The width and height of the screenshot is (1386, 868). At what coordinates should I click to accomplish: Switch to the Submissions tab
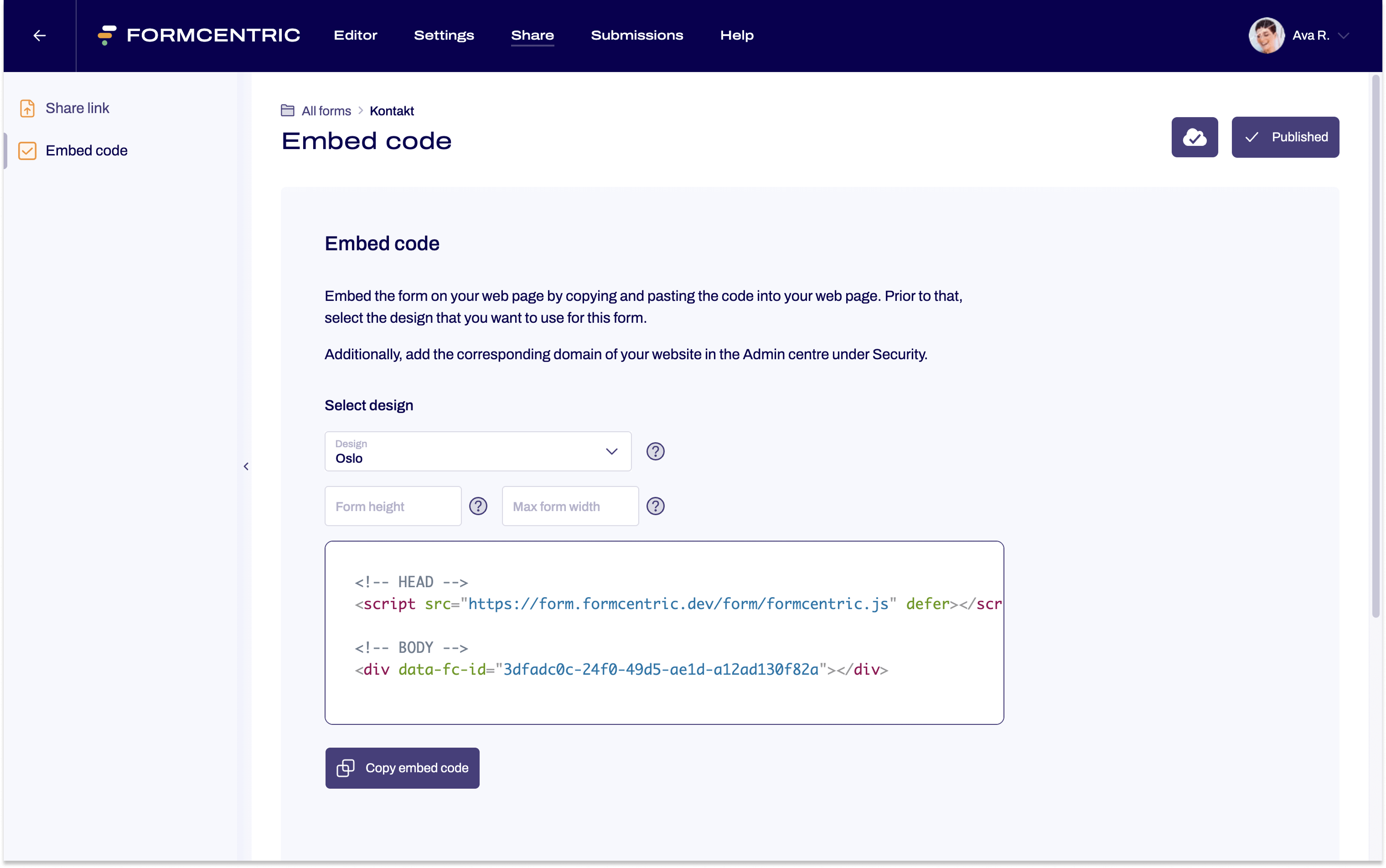pyautogui.click(x=637, y=35)
